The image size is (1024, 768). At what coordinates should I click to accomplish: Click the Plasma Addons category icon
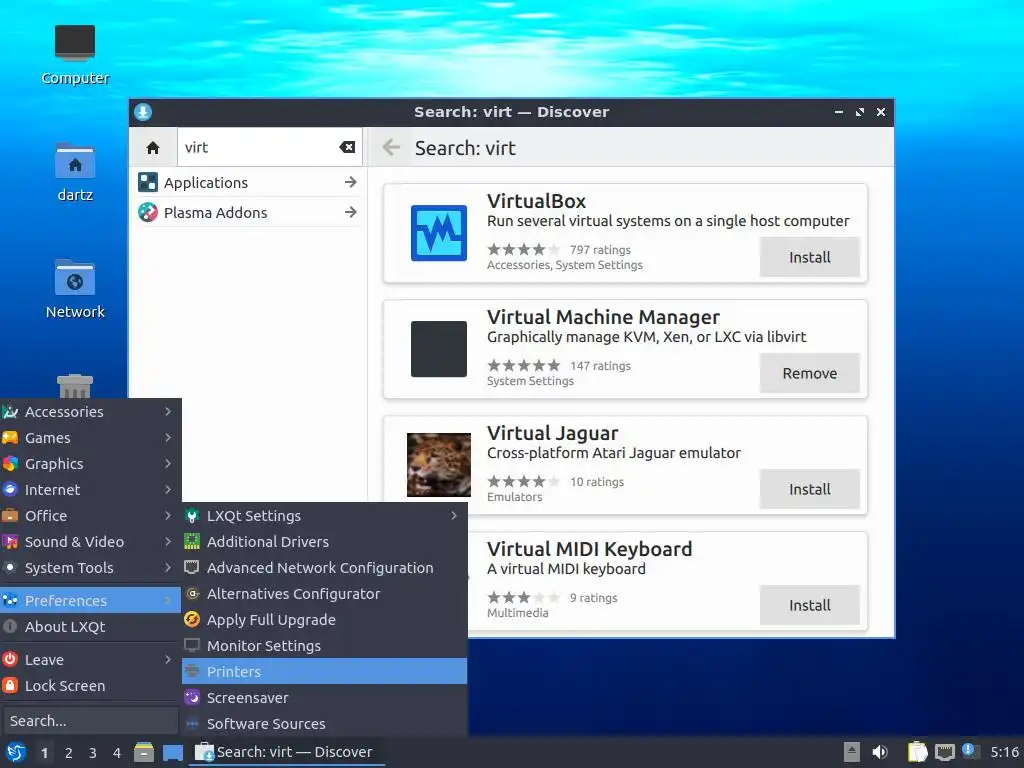point(148,212)
